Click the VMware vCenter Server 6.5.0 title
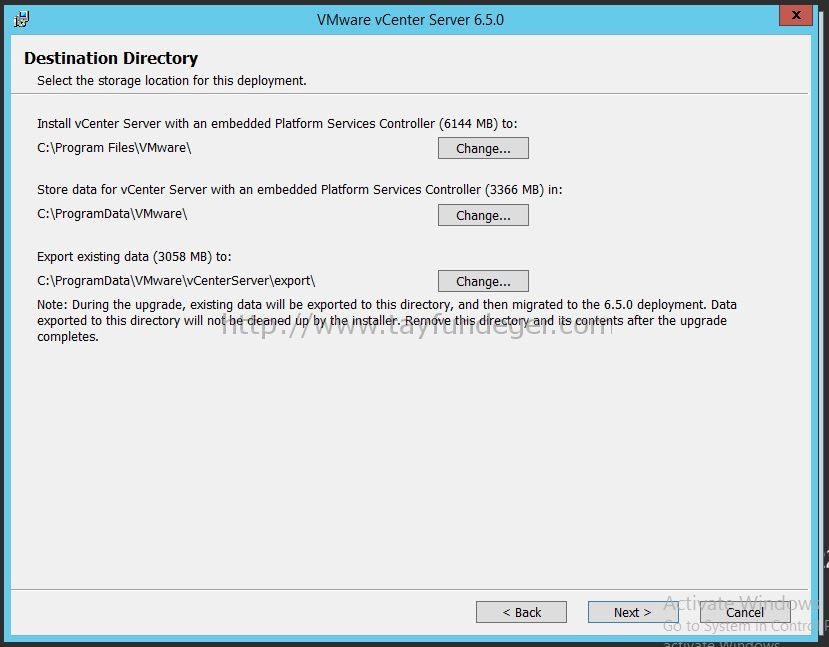 410,20
